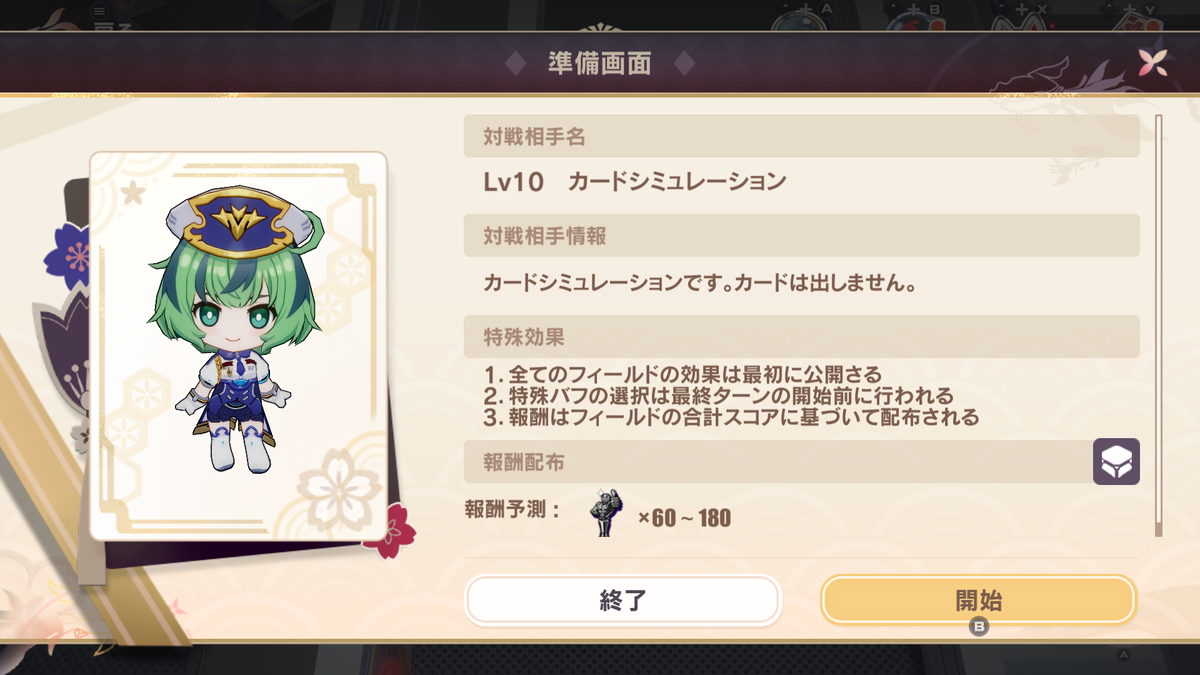Select the 特殊効果 section header
The height and width of the screenshot is (675, 1200).
tap(801, 336)
